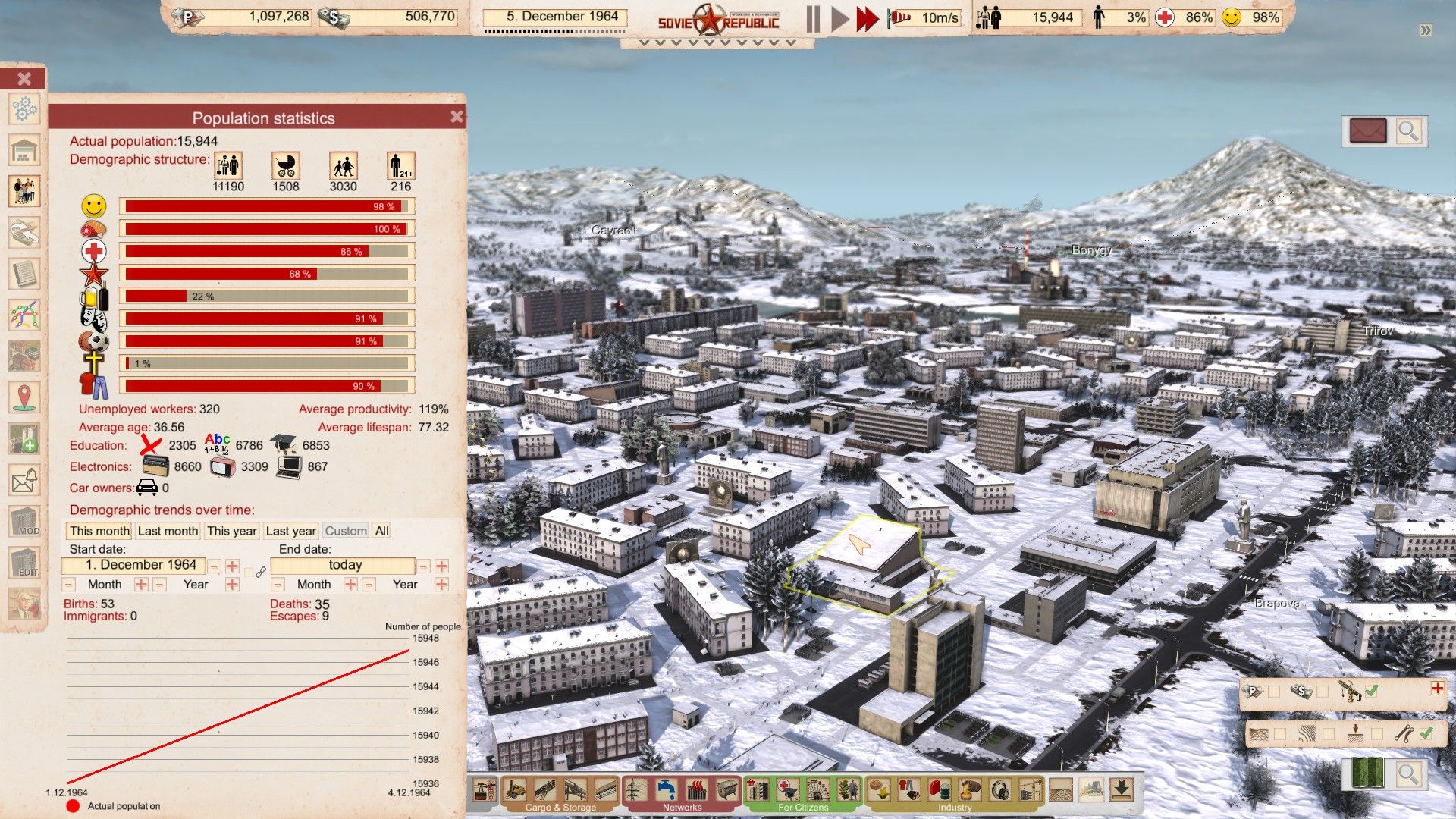The height and width of the screenshot is (819, 1456).
Task: Click the red plus in construction options bar
Action: [x=1437, y=688]
